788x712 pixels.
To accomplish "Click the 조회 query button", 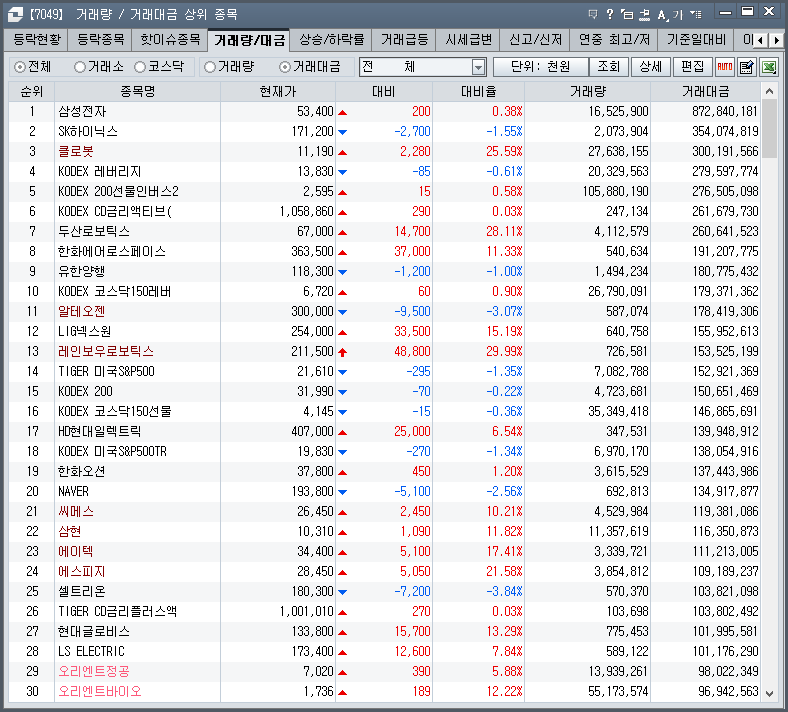I will (x=609, y=67).
